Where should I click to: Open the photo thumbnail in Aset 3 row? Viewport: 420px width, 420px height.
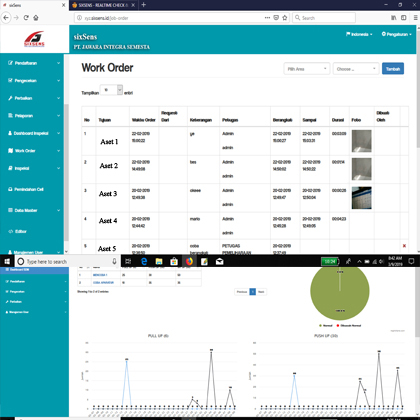(362, 198)
